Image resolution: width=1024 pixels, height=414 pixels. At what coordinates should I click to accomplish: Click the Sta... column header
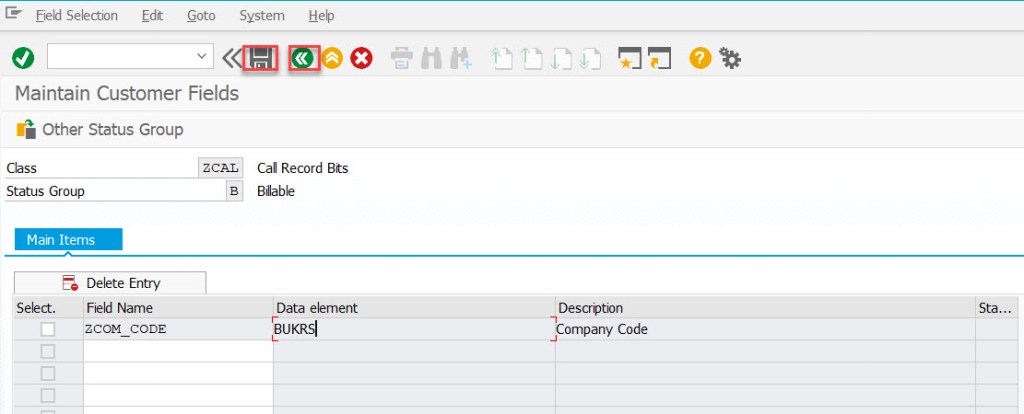click(x=997, y=308)
